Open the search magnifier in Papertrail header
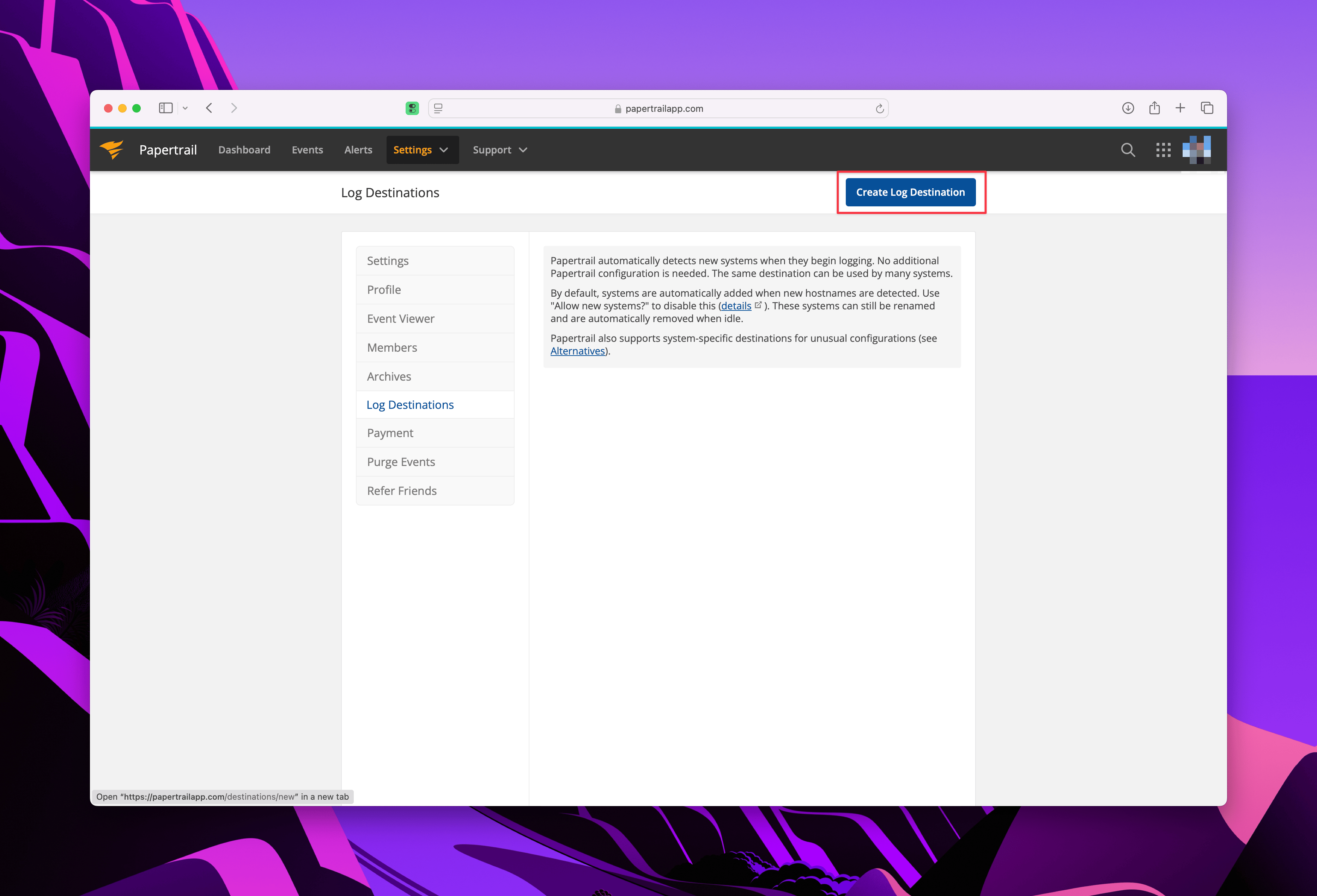This screenshot has width=1317, height=896. (x=1128, y=150)
